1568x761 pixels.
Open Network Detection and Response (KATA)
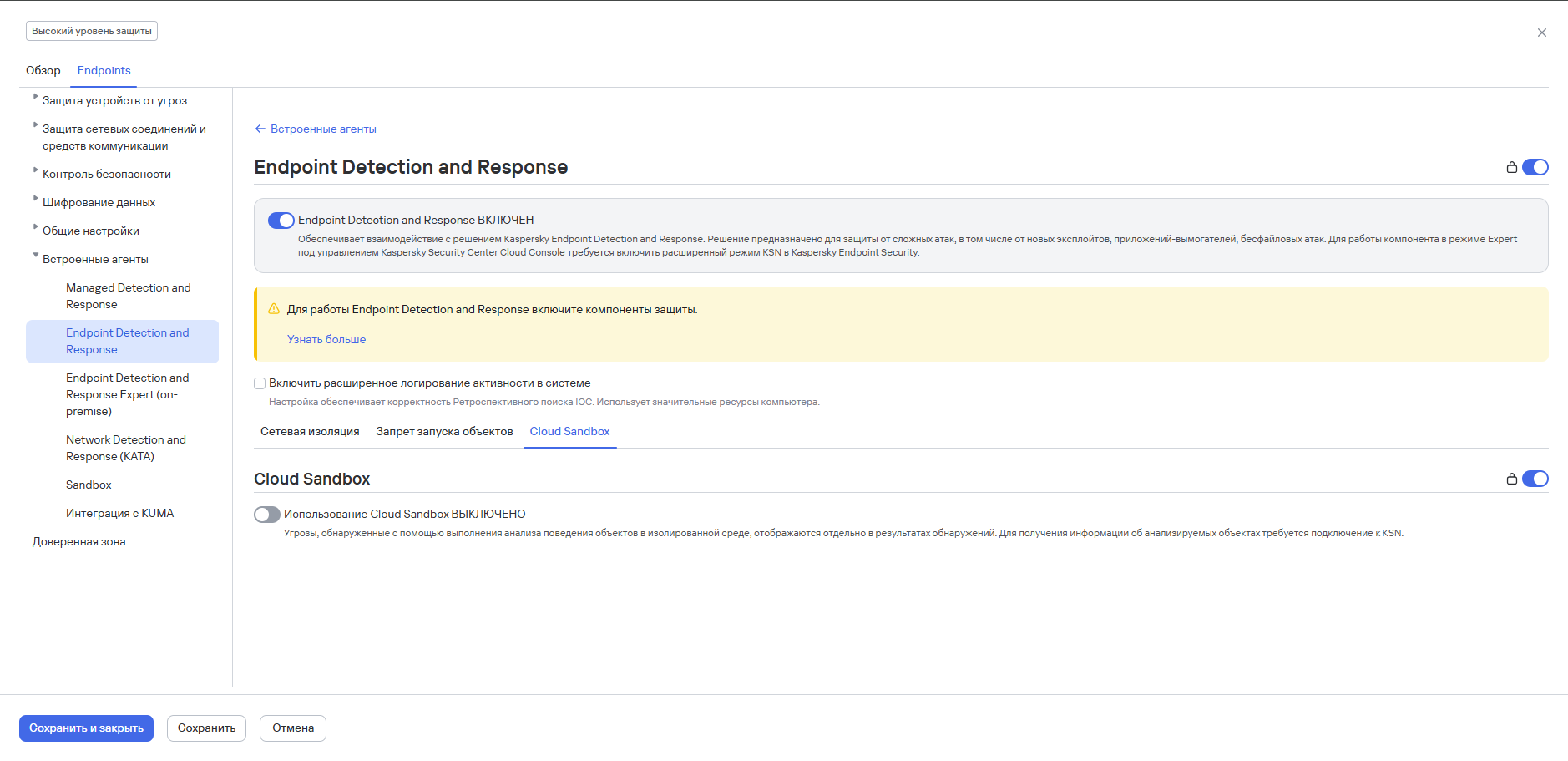pyautogui.click(x=128, y=448)
